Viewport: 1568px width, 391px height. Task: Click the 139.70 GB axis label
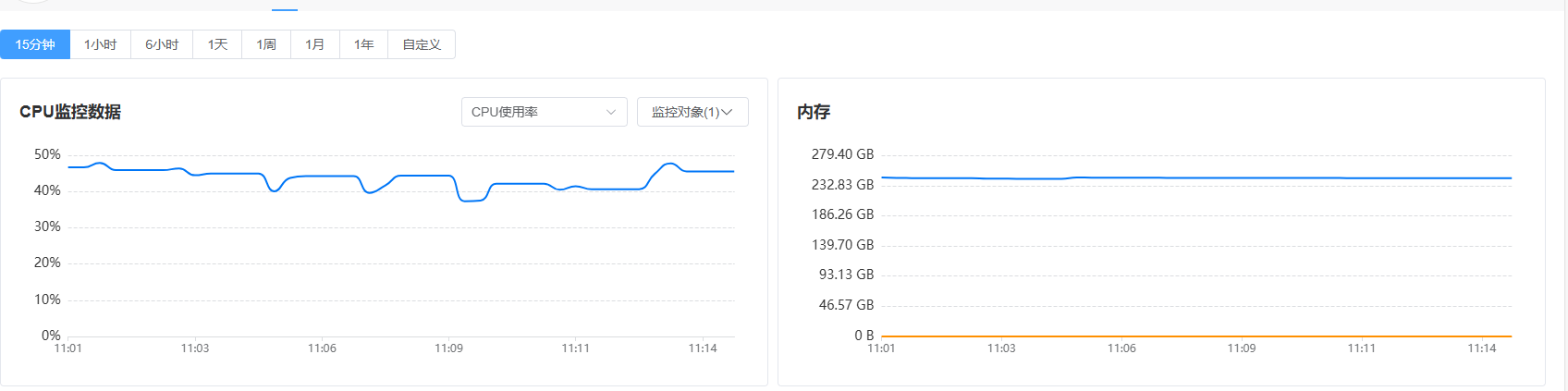(x=842, y=245)
